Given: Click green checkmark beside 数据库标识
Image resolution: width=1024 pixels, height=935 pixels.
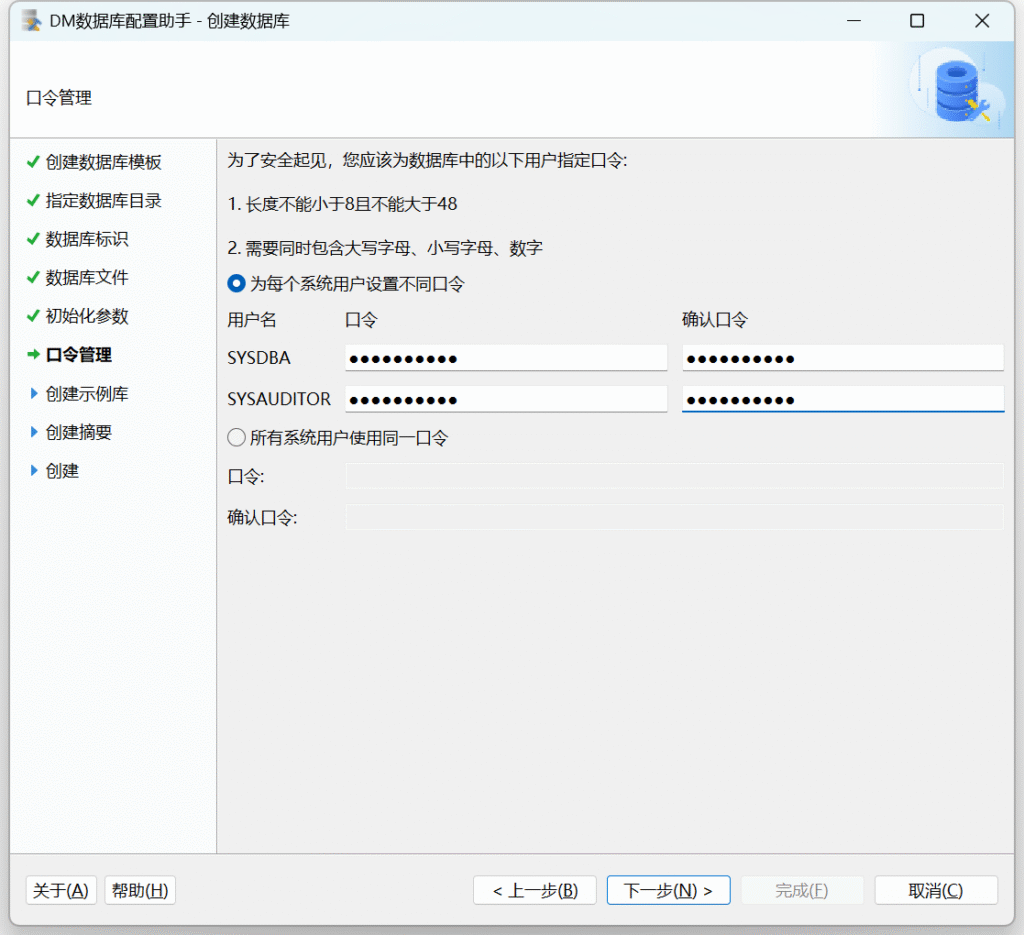Looking at the screenshot, I should pyautogui.click(x=34, y=239).
